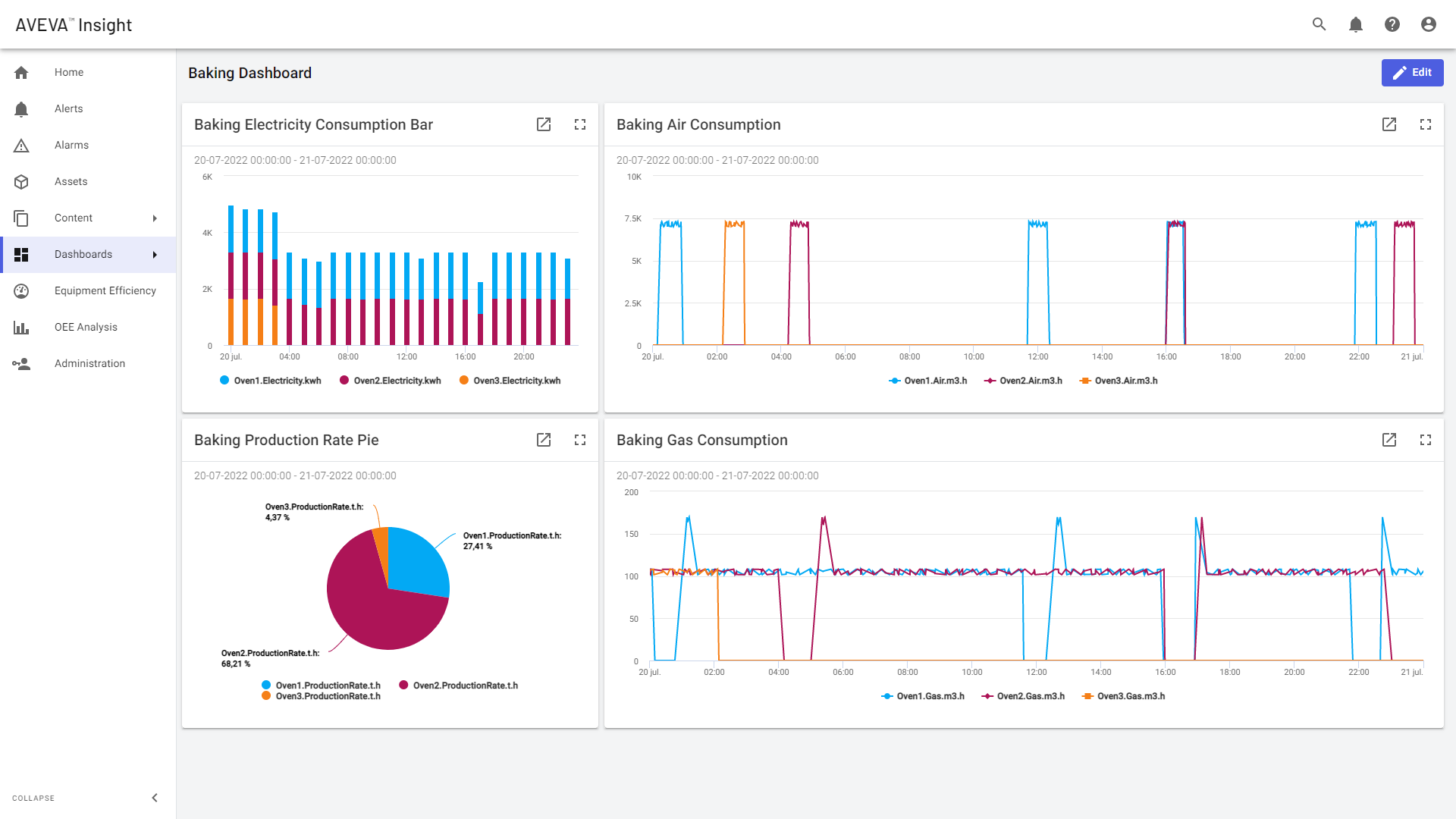The height and width of the screenshot is (819, 1456).
Task: Toggle Oven2.Air.m3.h legend series
Action: tap(1023, 381)
